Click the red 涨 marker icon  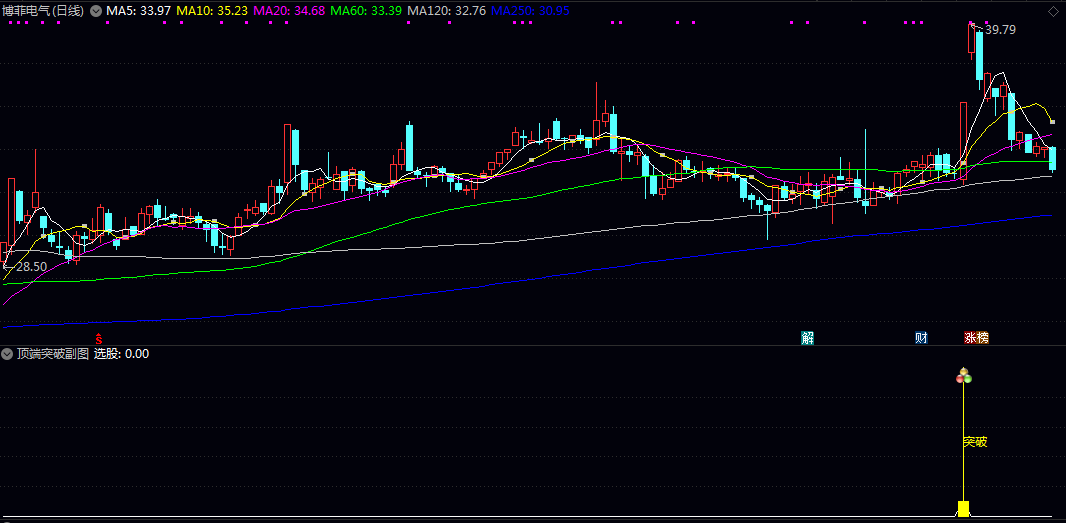click(x=970, y=338)
